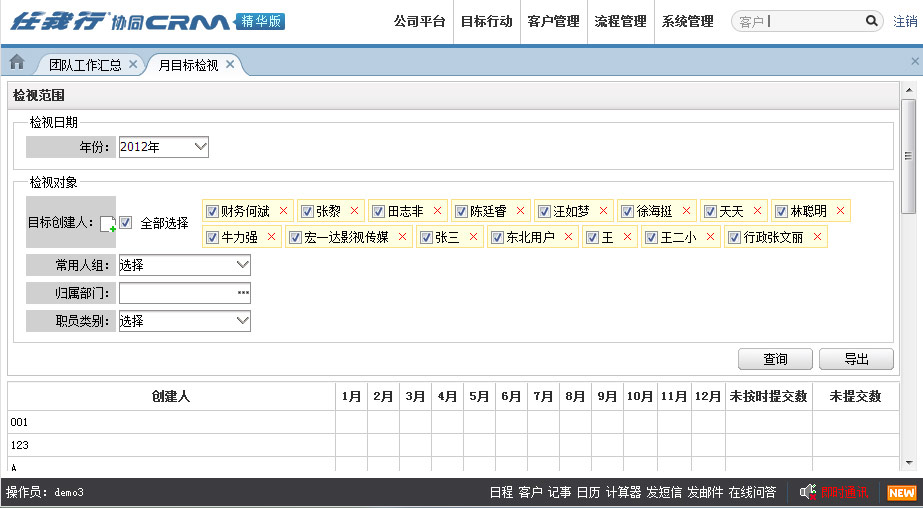The width and height of the screenshot is (923, 508).
Task: Uncheck the 牛力强 checkbox
Action: click(211, 237)
